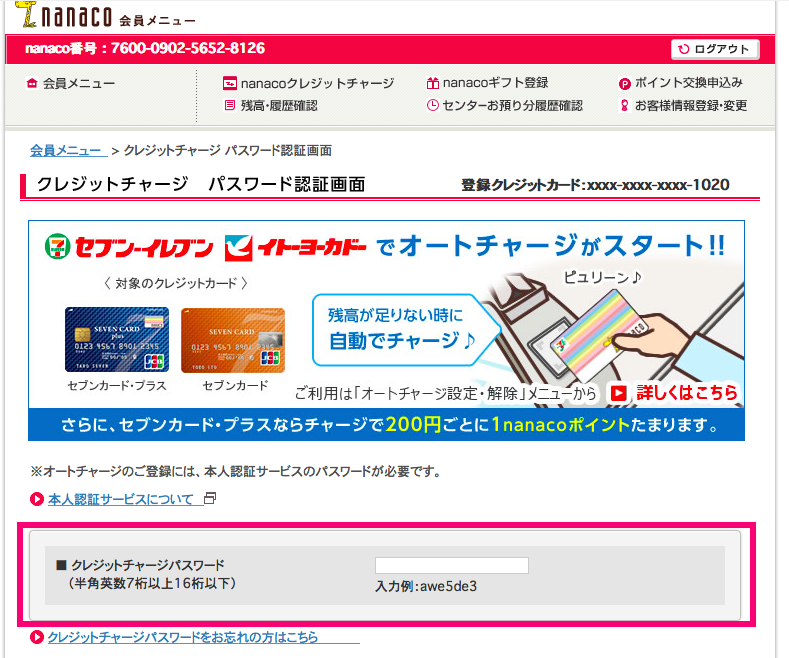This screenshot has width=789, height=658.
Task: Click the person icon beside お客様情報登録
Action: tap(624, 105)
